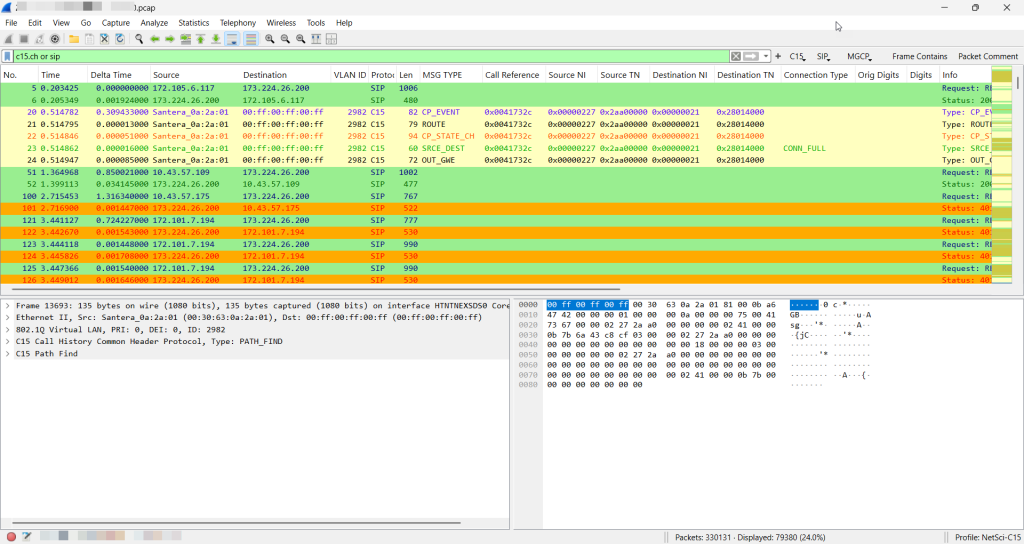Reload the capture file
Image resolution: width=1024 pixels, height=544 pixels.
(120, 39)
